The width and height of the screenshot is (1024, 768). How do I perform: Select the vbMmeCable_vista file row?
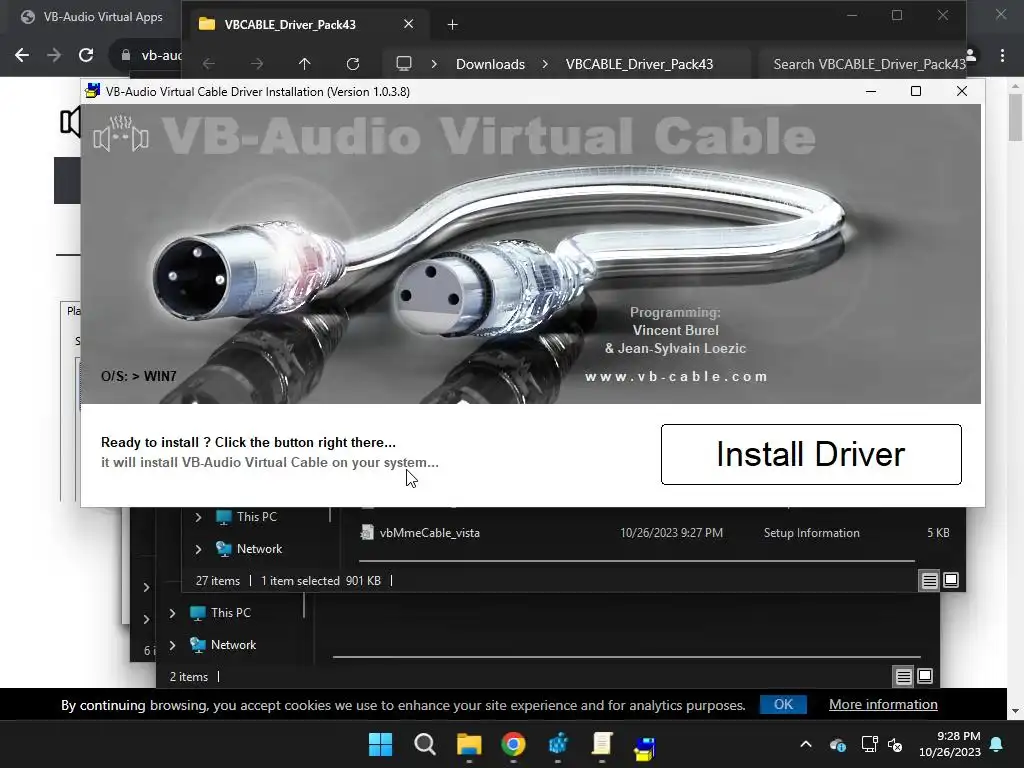[637, 533]
